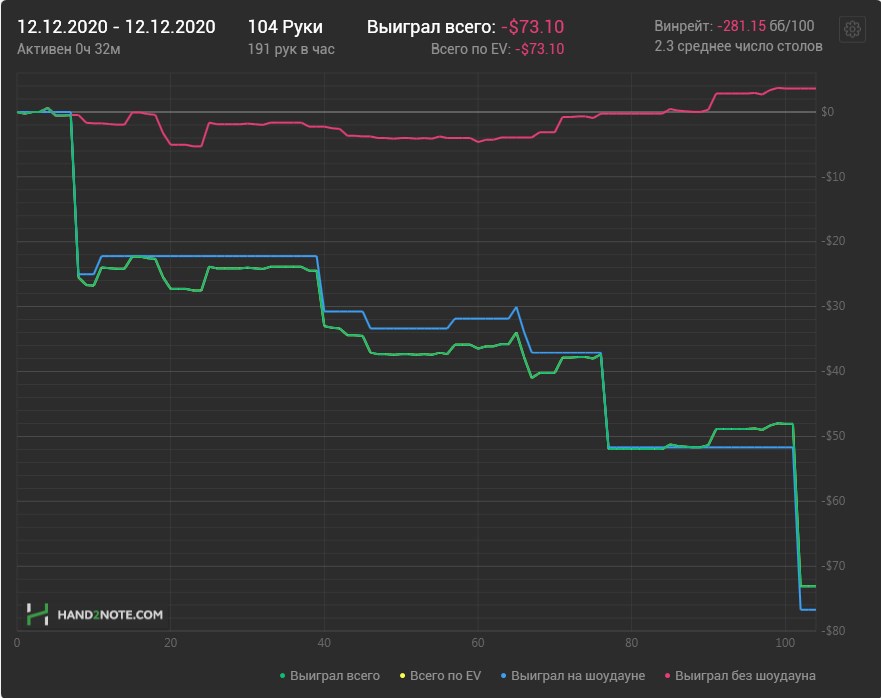Click the $0 label on the vertical axis
This screenshot has width=881, height=698.
pos(827,112)
